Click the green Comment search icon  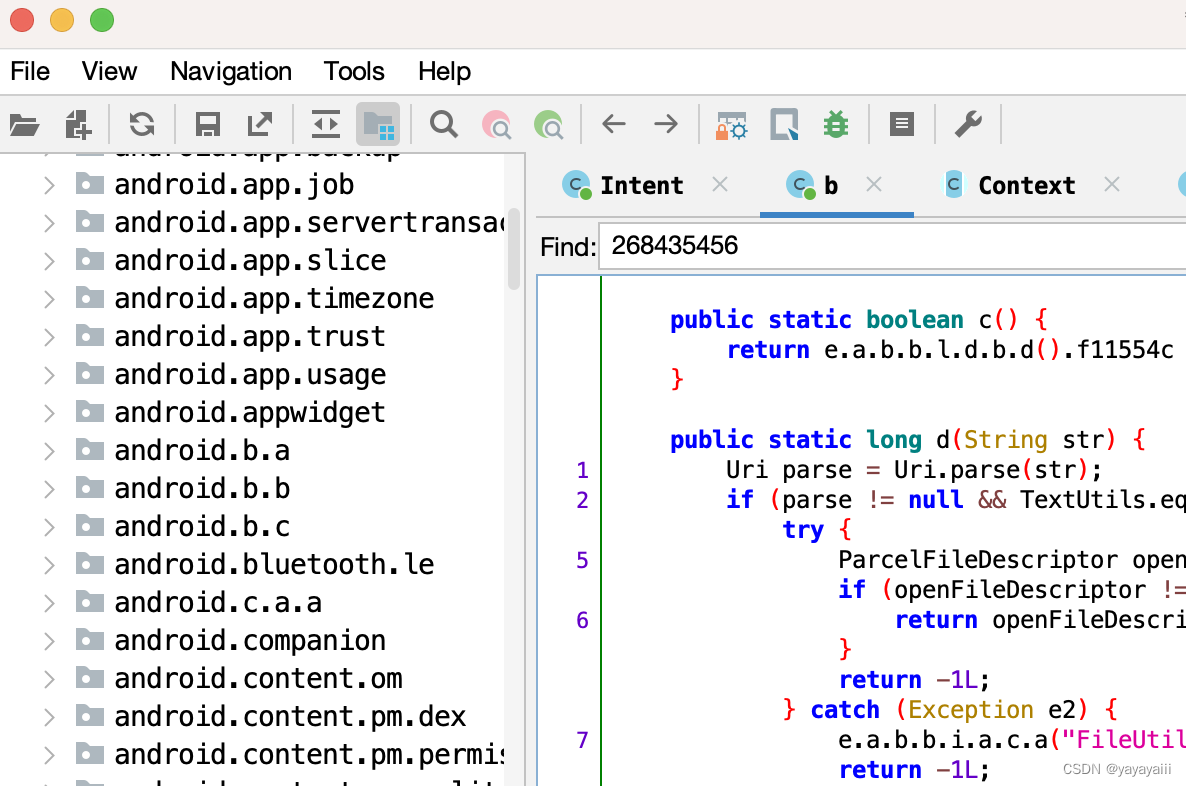[x=548, y=124]
